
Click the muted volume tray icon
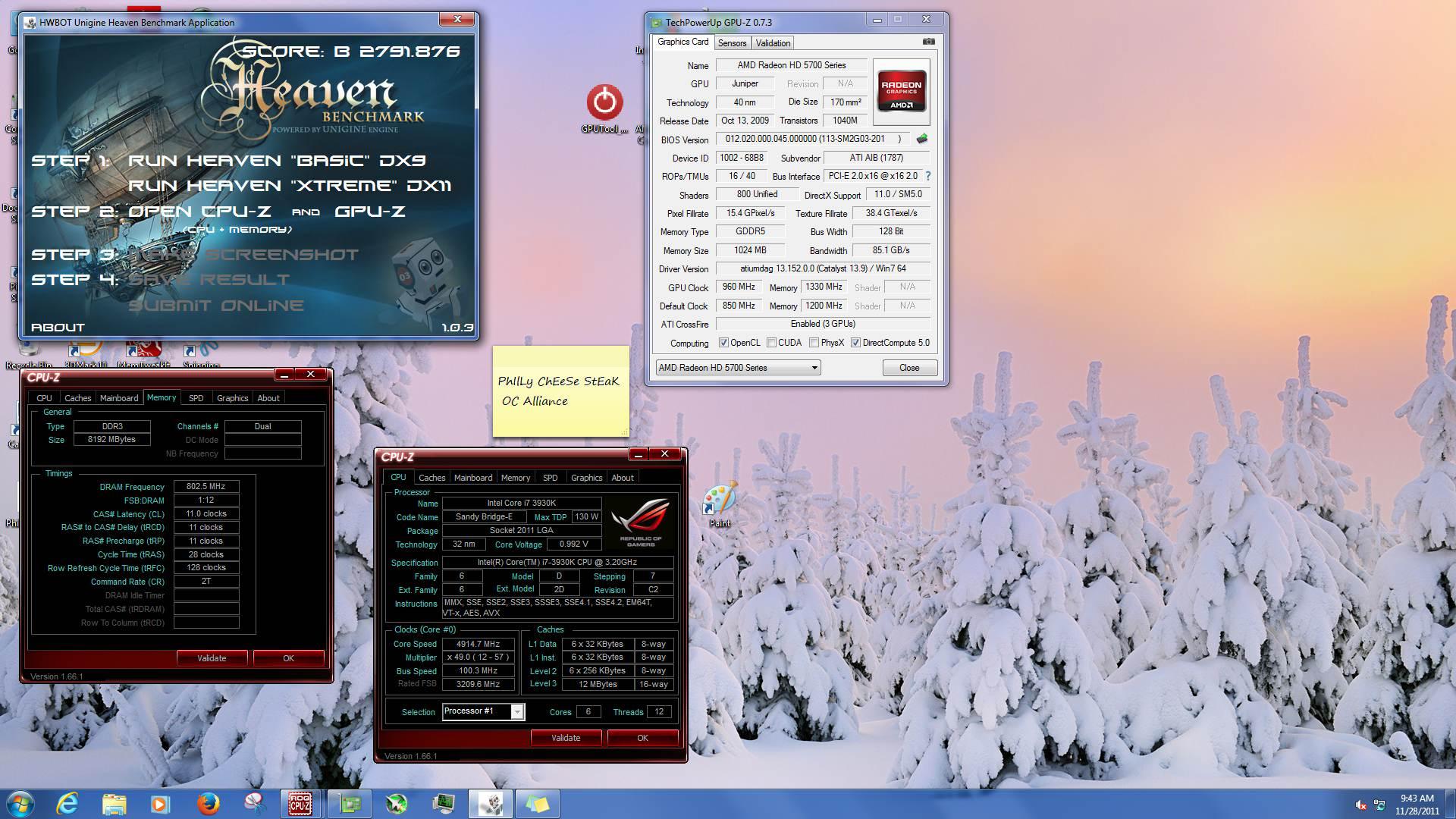coord(1361,805)
